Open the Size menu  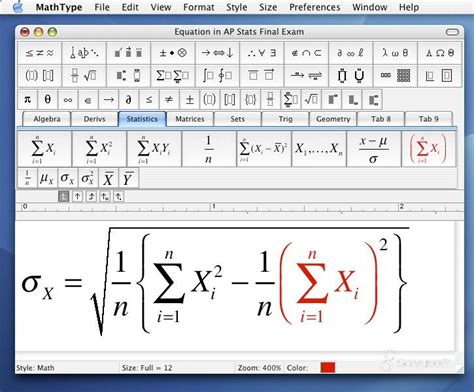click(x=268, y=7)
